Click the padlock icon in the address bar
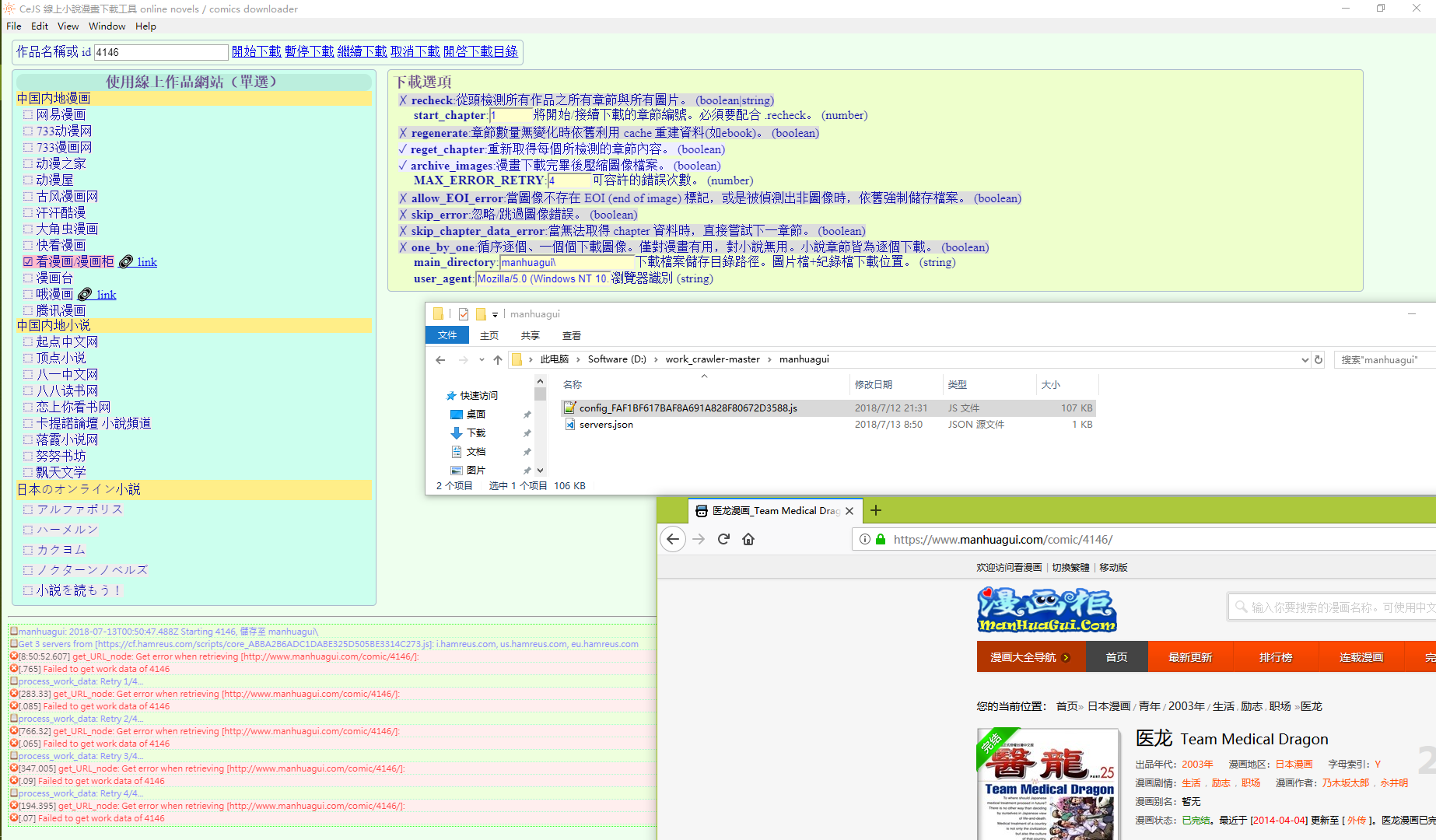 [x=880, y=538]
